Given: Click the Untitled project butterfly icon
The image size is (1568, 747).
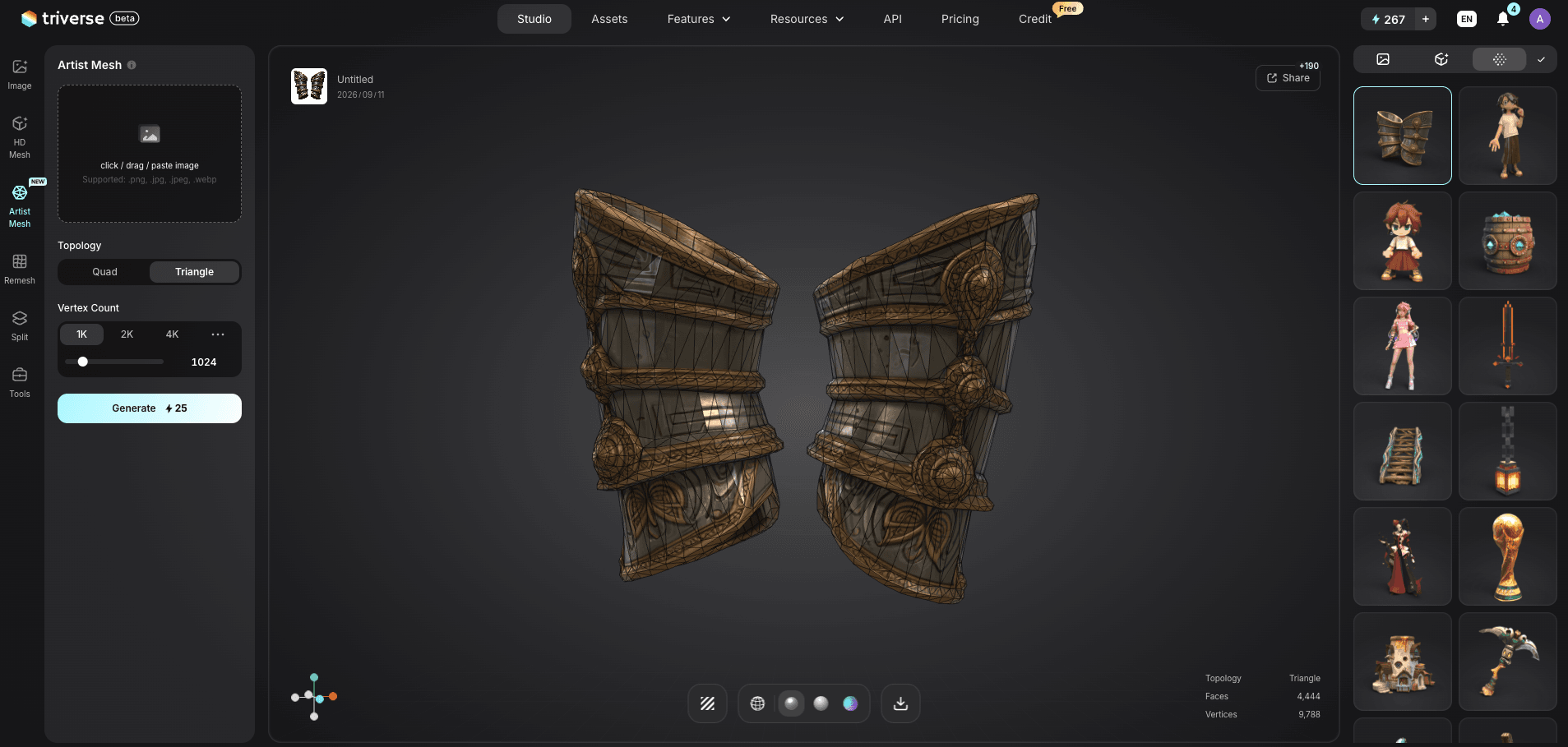Looking at the screenshot, I should (309, 86).
